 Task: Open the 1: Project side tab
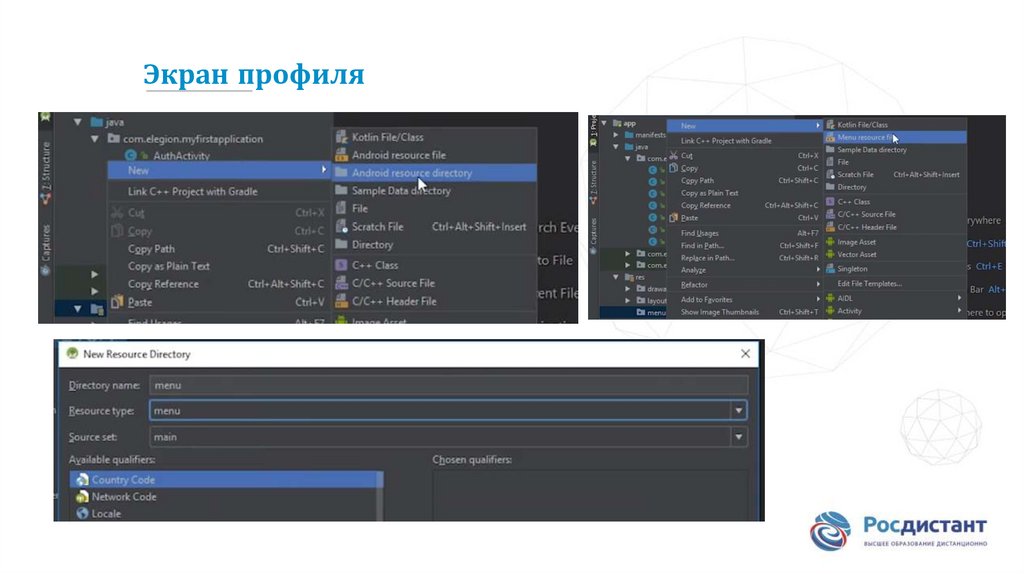point(593,131)
